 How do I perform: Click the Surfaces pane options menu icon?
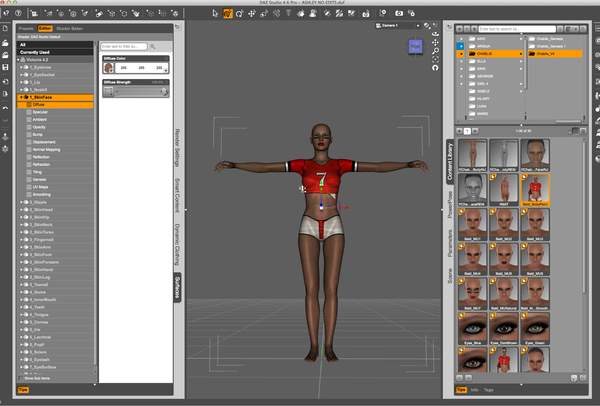tap(178, 27)
